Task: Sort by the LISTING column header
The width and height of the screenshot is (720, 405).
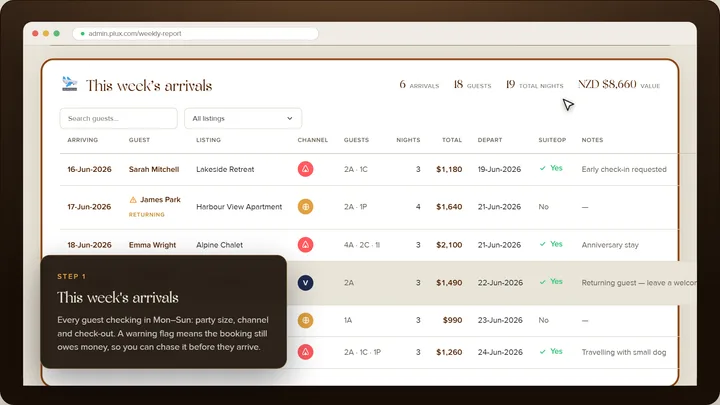Action: [208, 140]
